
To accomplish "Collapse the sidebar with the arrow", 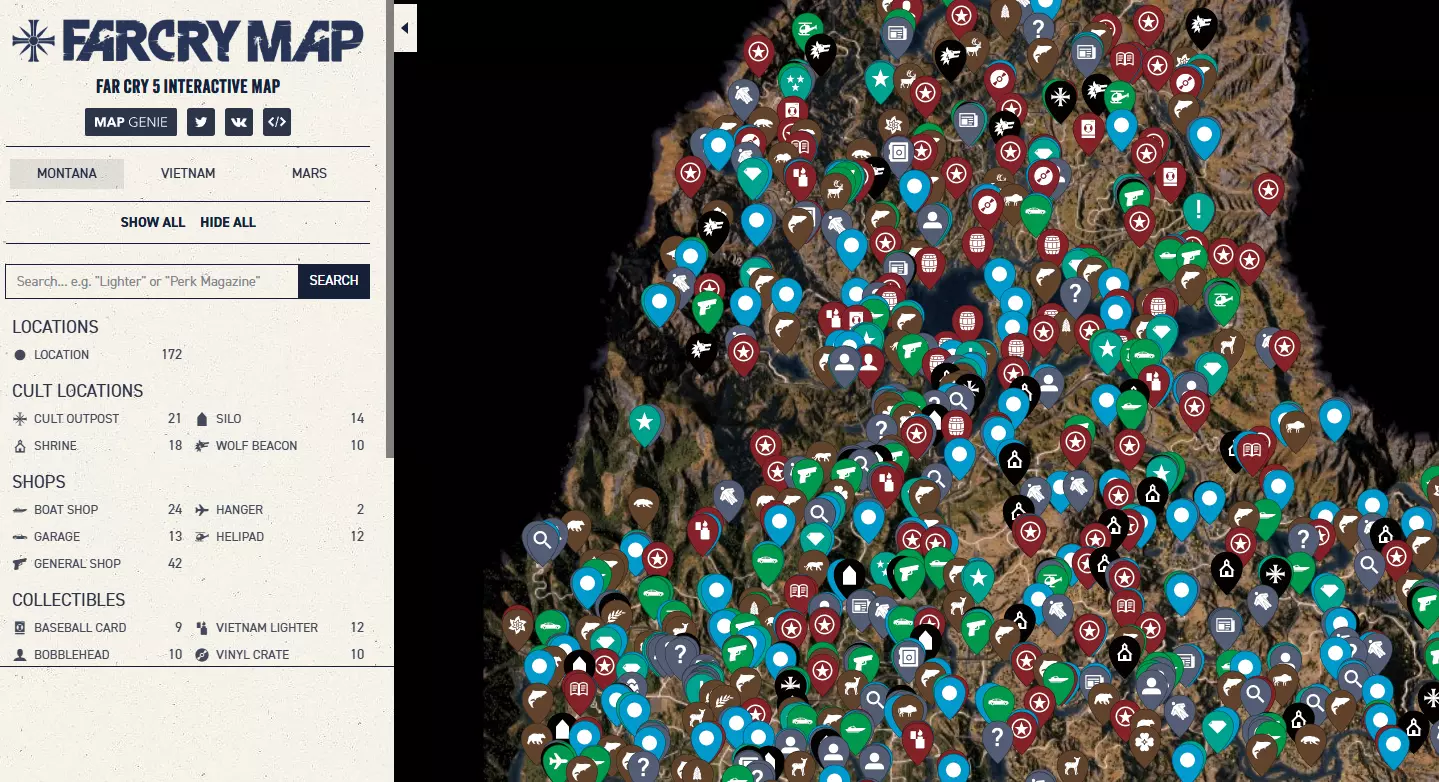I will 405,28.
